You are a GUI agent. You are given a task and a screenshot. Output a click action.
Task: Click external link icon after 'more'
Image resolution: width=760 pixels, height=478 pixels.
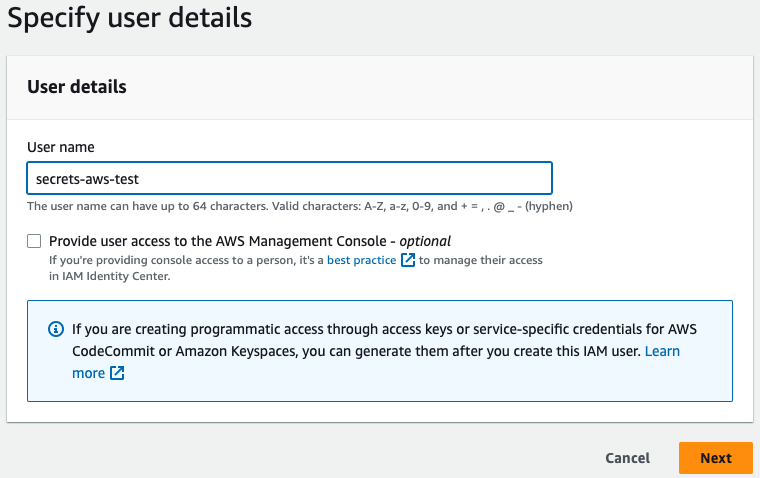pyautogui.click(x=117, y=373)
